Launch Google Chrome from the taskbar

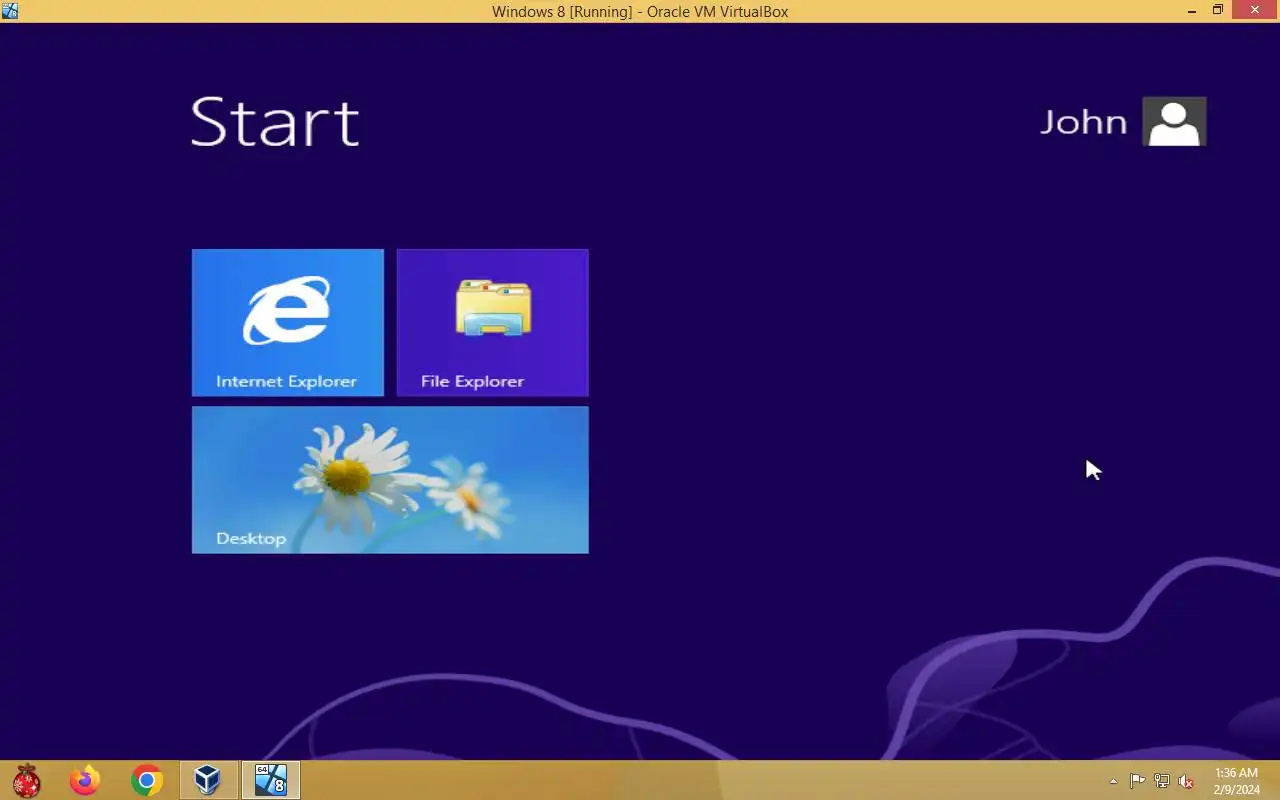[x=147, y=780]
